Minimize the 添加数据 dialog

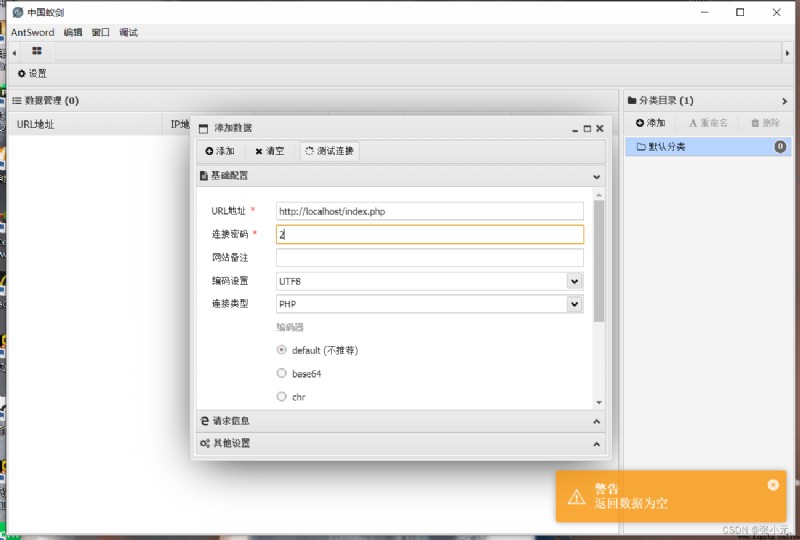click(x=575, y=129)
